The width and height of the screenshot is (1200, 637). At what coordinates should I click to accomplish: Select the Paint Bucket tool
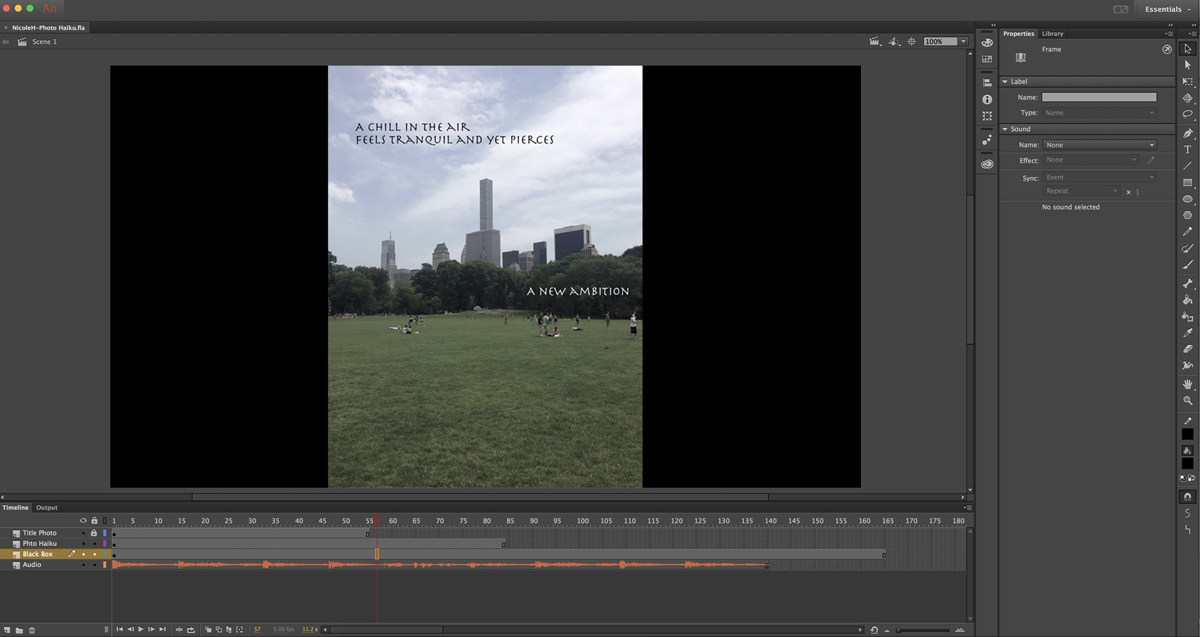tap(1187, 300)
